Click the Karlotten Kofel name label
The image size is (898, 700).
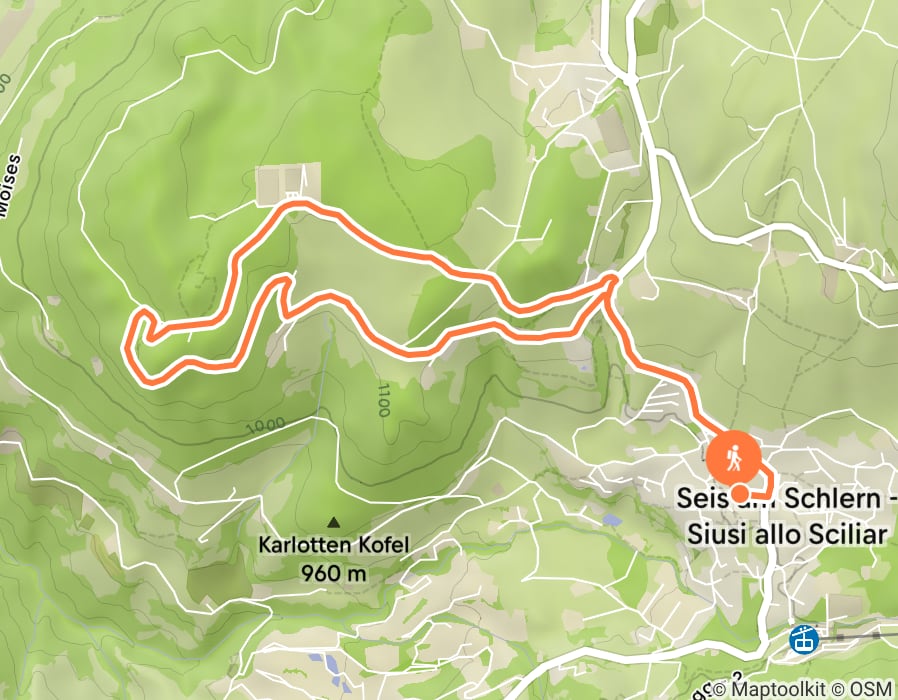[x=334, y=545]
